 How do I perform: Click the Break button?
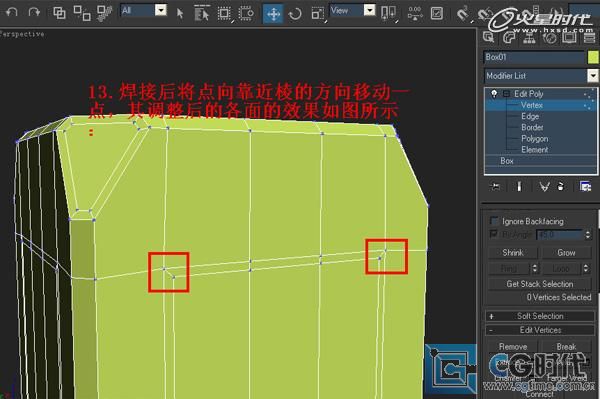tap(566, 347)
